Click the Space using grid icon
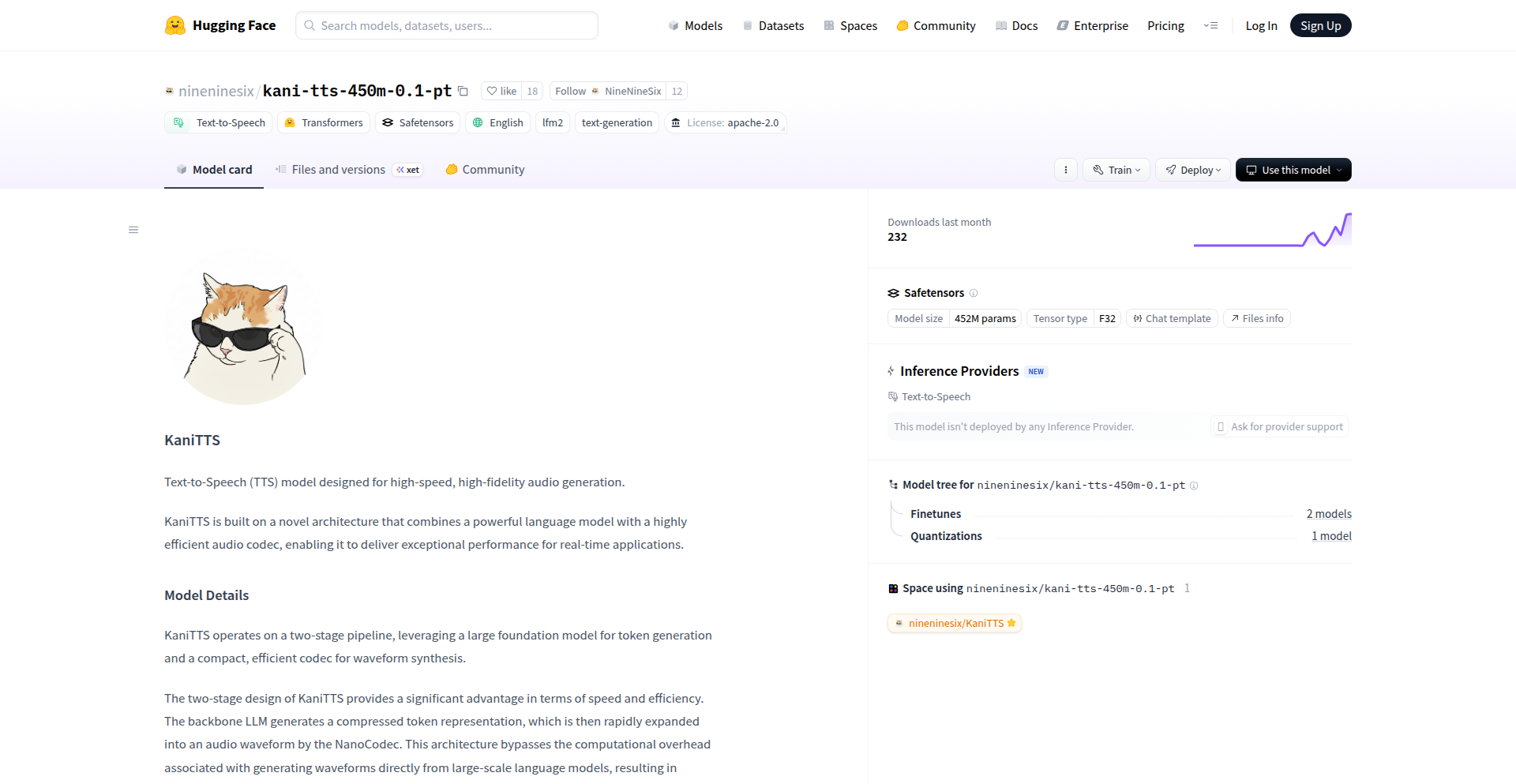Viewport: 1516px width, 784px height. click(893, 588)
